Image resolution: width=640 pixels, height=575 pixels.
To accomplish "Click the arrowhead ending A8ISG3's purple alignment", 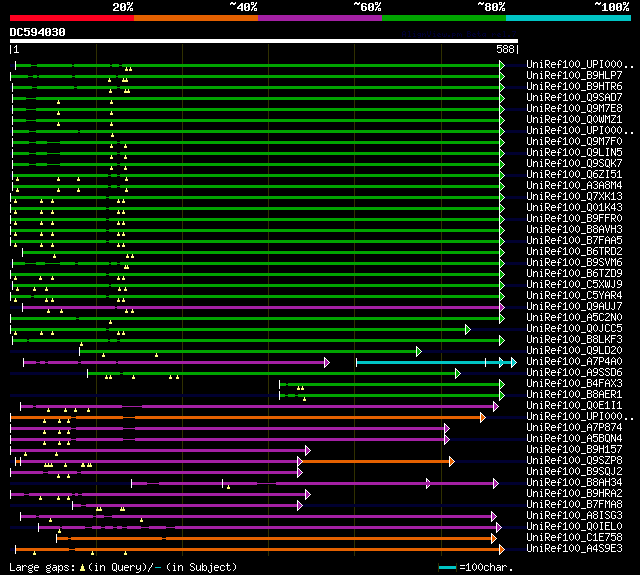I will click(494, 517).
